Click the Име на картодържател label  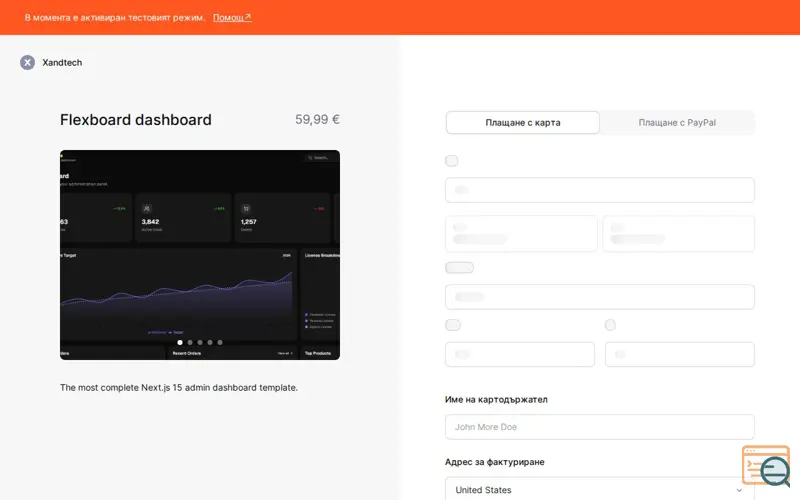tap(496, 399)
